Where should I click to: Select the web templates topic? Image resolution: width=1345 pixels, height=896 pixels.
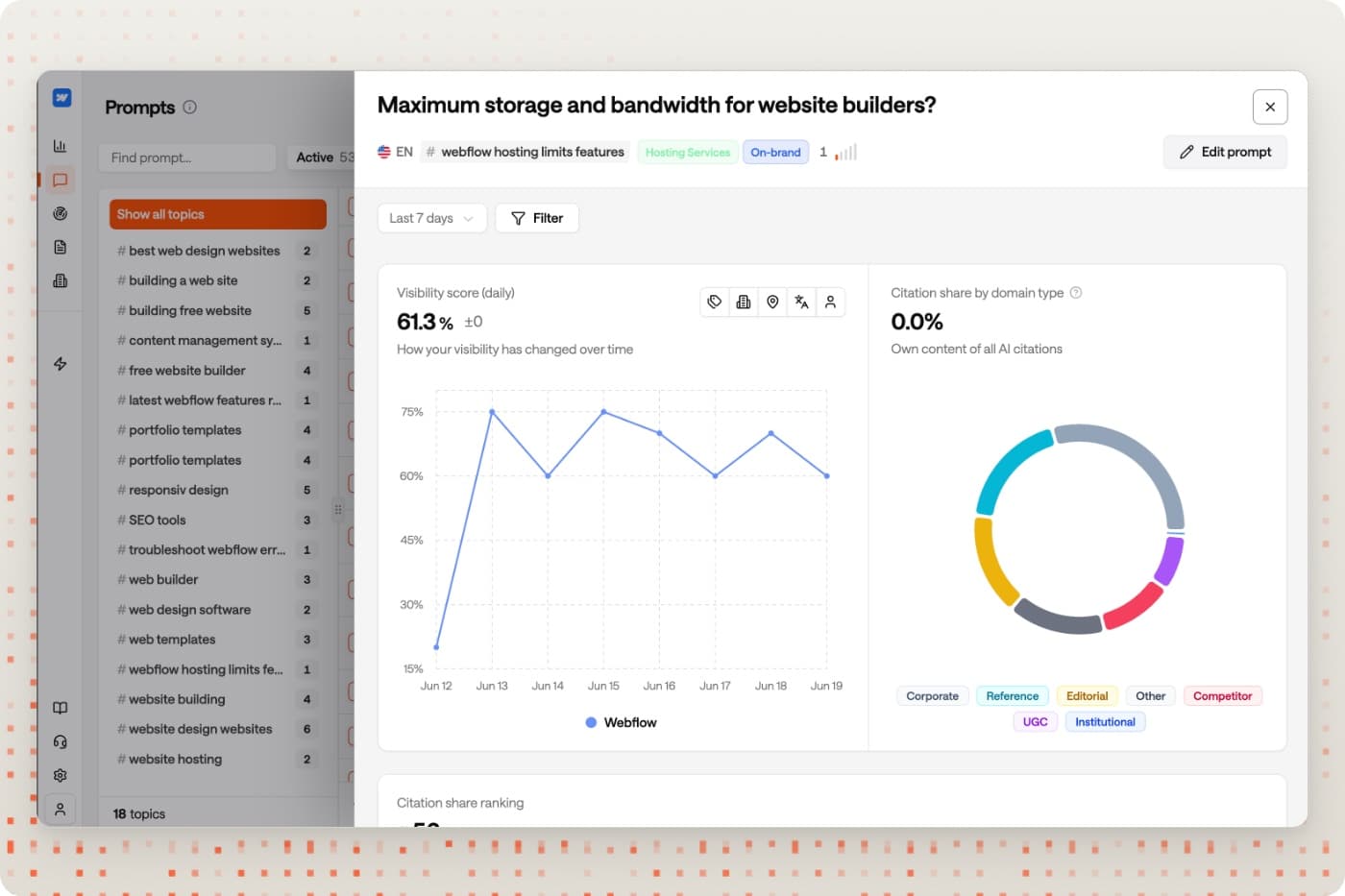point(218,639)
